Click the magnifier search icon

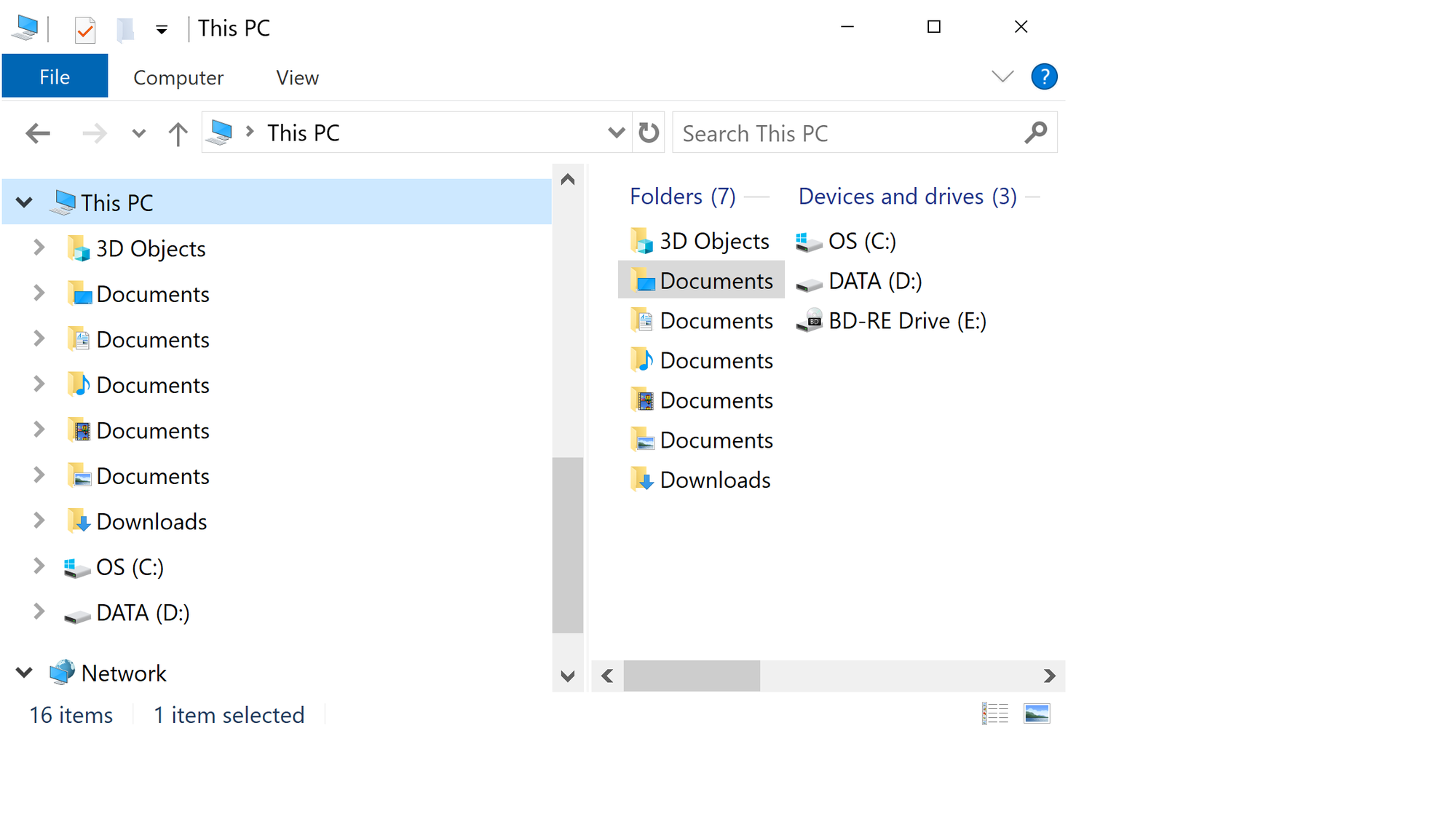click(x=1036, y=132)
